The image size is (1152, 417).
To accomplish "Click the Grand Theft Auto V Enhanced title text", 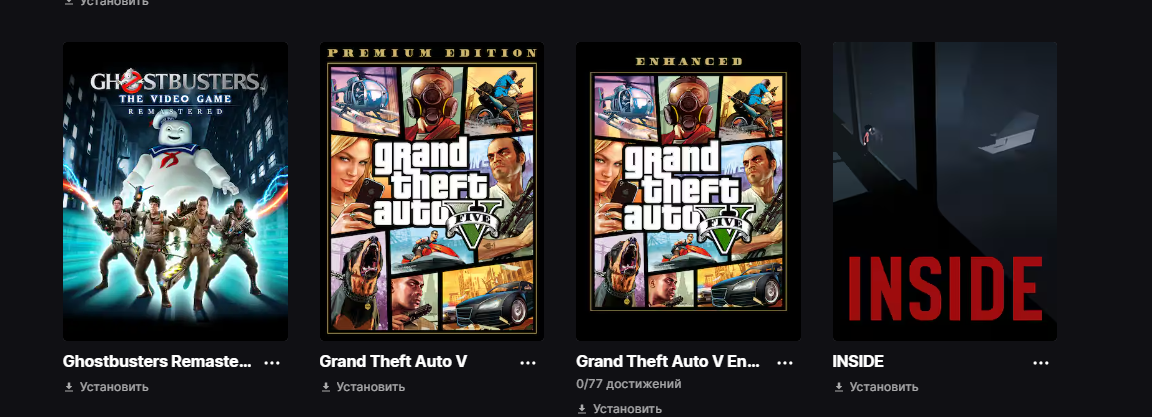I will 668,362.
